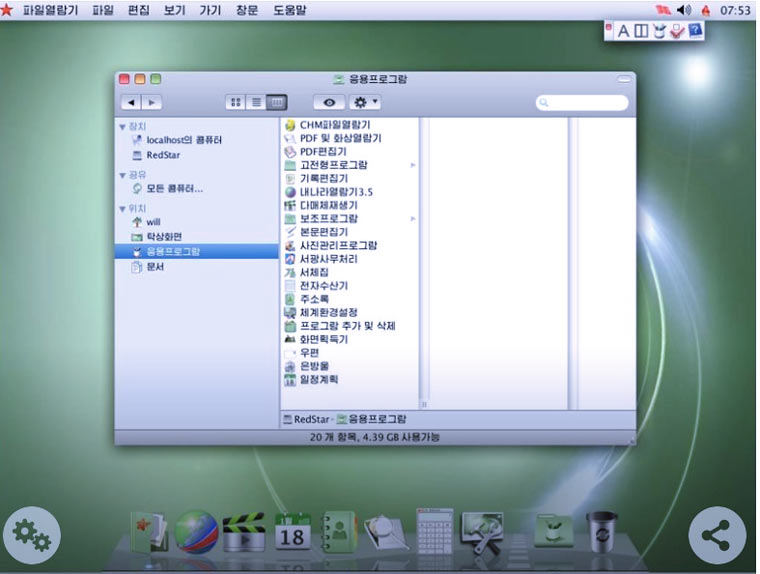The width and height of the screenshot is (760, 574).
Task: Open the address book dock icon
Action: click(338, 532)
